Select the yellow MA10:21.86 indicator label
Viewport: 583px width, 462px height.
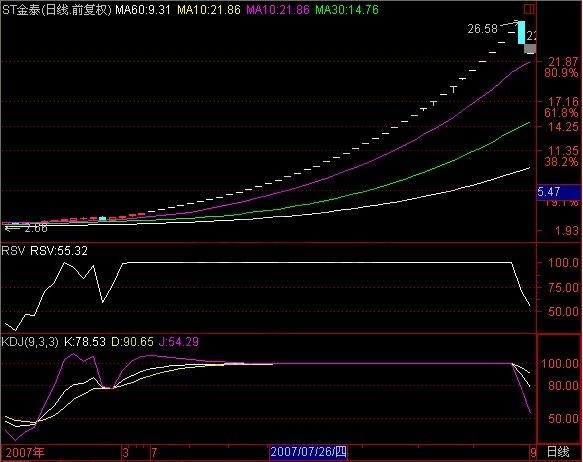[209, 10]
